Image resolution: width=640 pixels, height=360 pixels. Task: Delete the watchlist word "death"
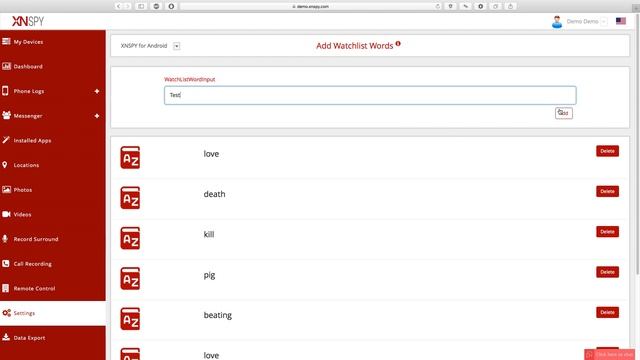607,191
